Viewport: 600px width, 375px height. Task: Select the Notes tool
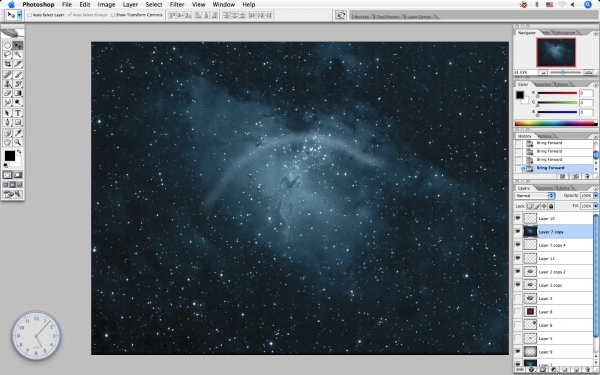(x=7, y=133)
